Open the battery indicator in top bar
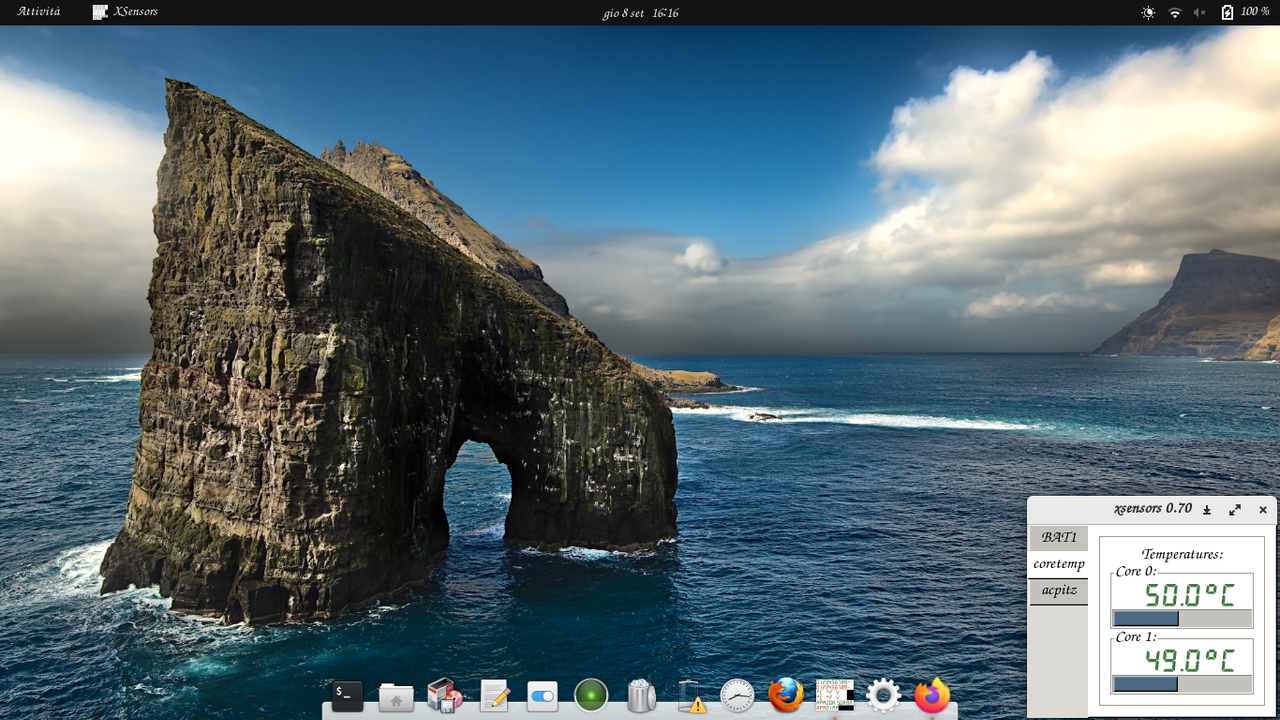Screen dimensions: 1280x720 point(1228,12)
